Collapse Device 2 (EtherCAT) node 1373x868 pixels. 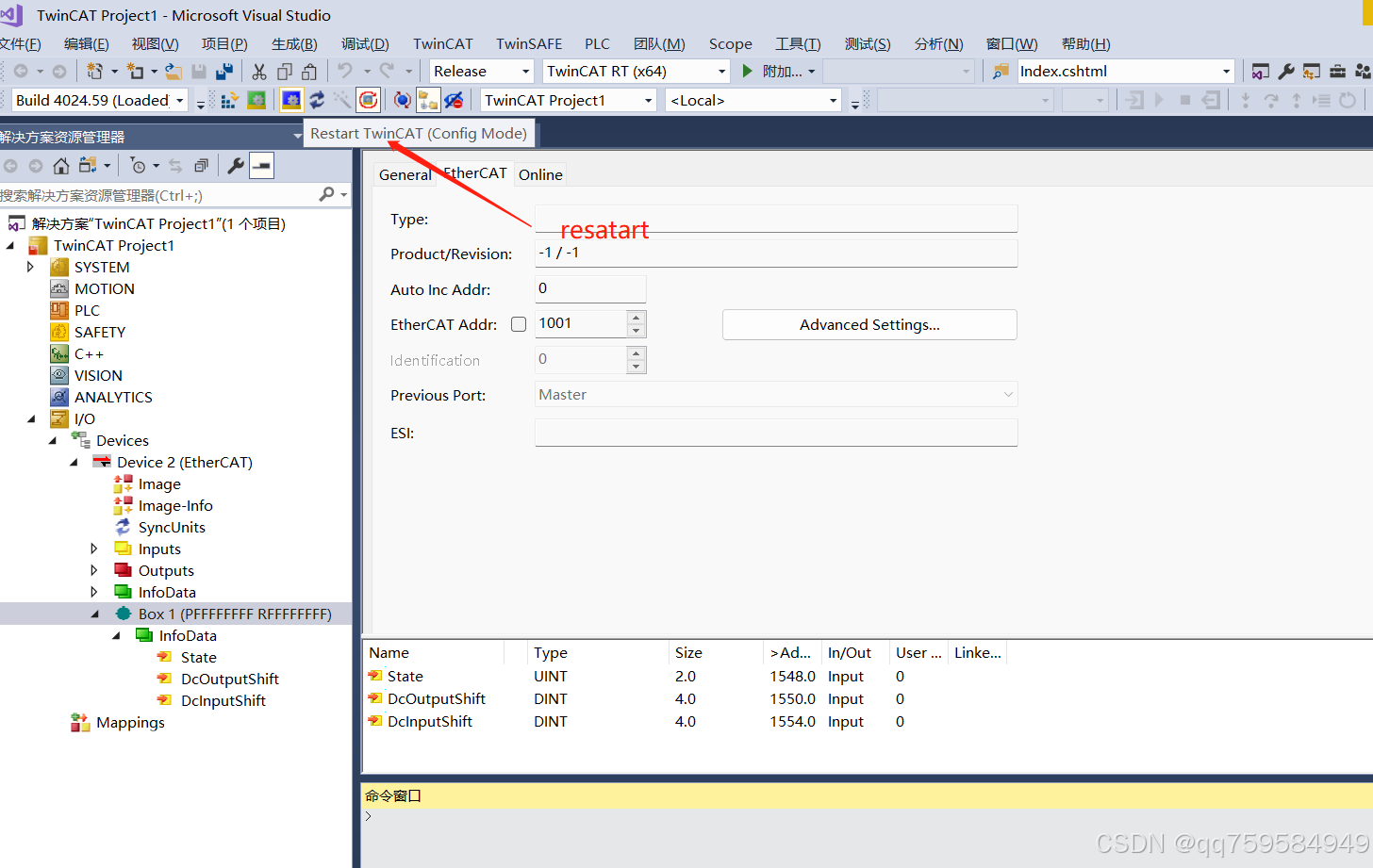(74, 462)
